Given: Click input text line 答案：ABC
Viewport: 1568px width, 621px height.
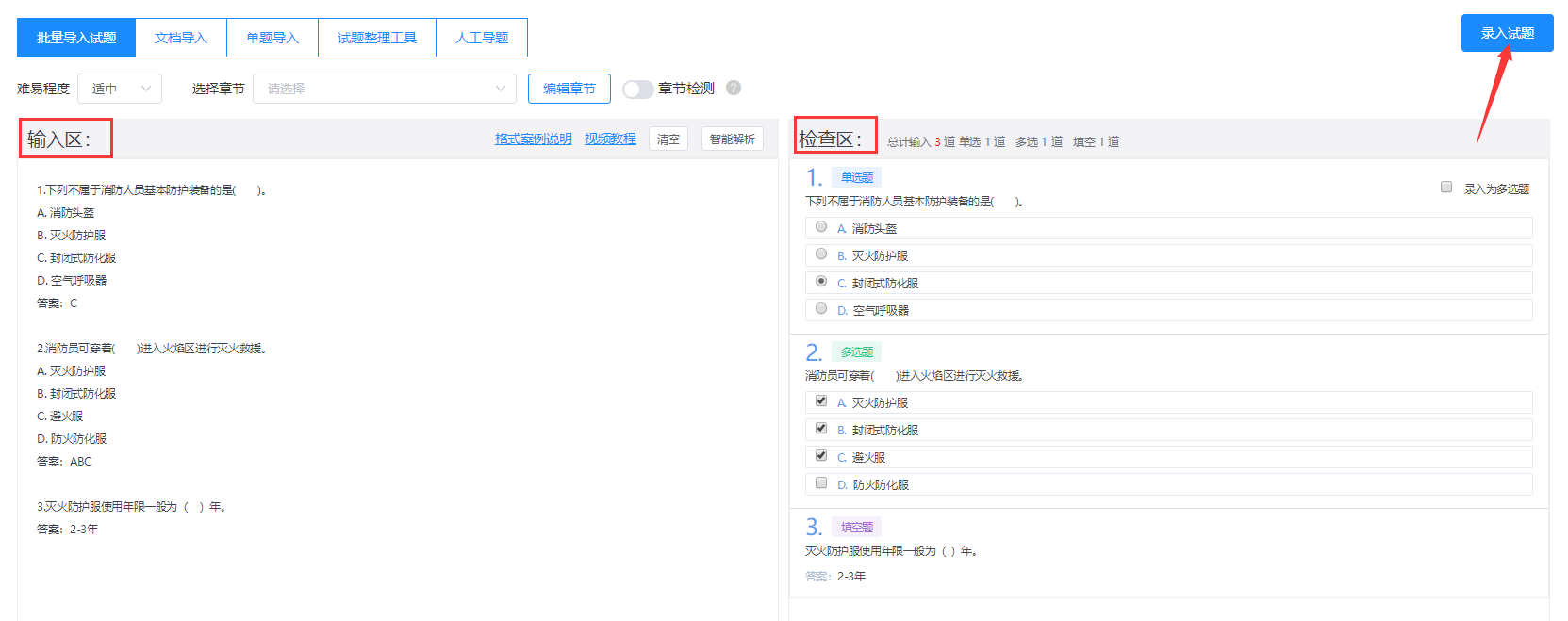Looking at the screenshot, I should point(64,462).
